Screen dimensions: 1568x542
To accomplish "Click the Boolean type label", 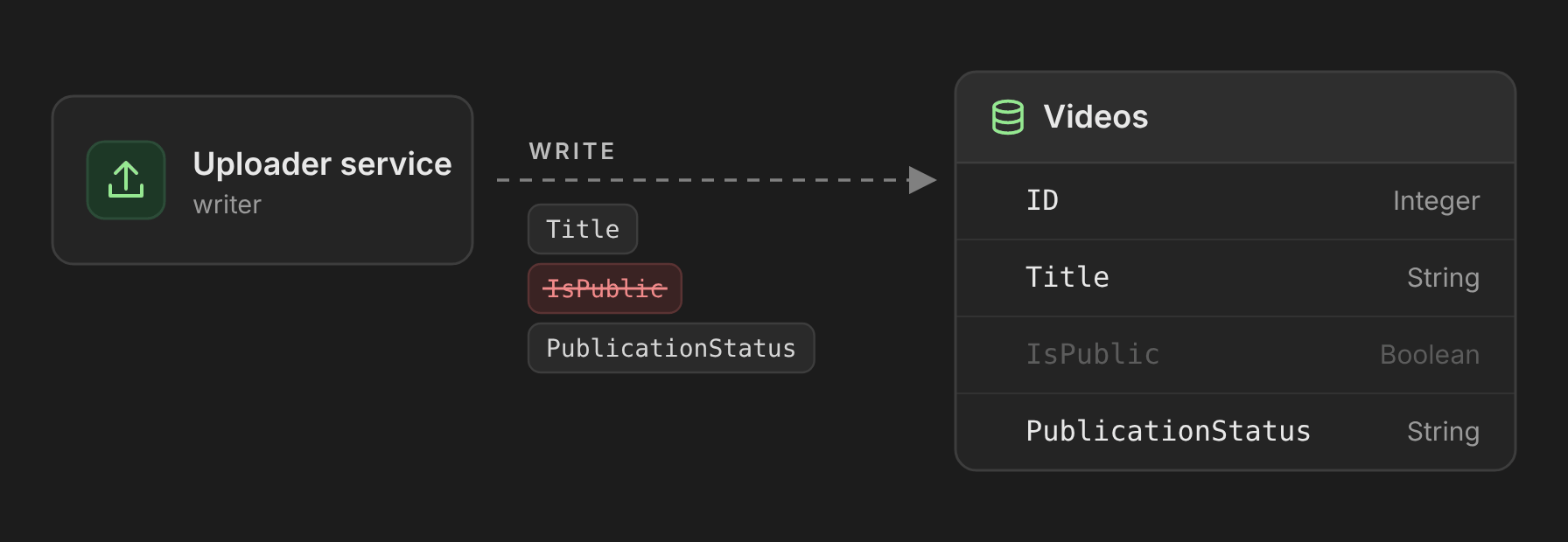I will (1430, 355).
